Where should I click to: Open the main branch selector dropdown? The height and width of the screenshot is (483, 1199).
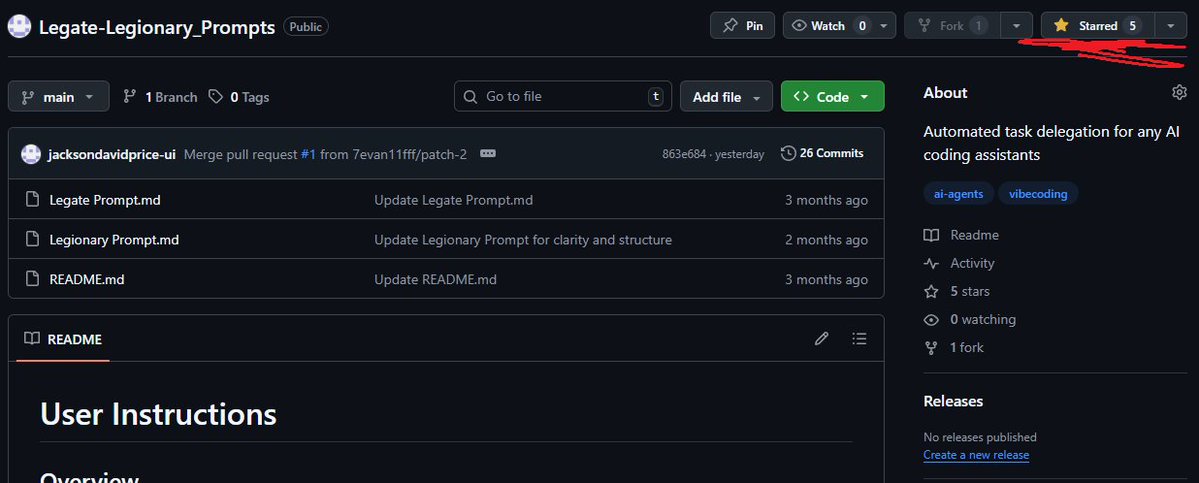coord(59,96)
